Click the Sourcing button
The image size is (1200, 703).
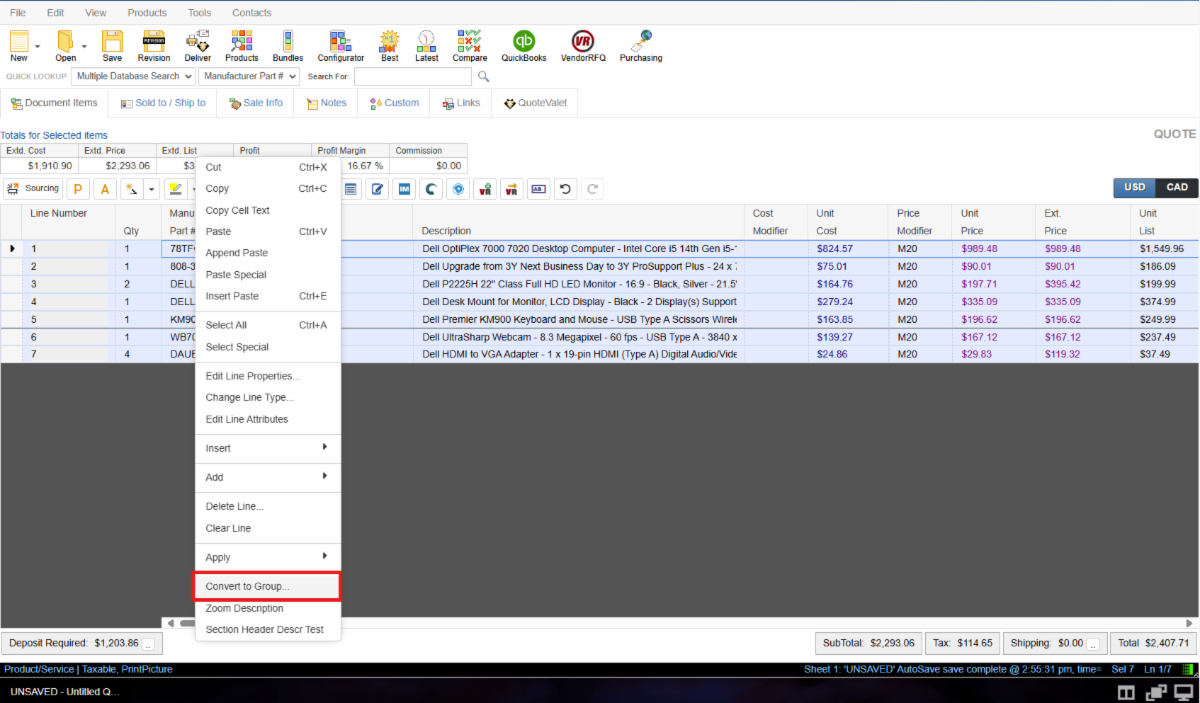(x=34, y=188)
